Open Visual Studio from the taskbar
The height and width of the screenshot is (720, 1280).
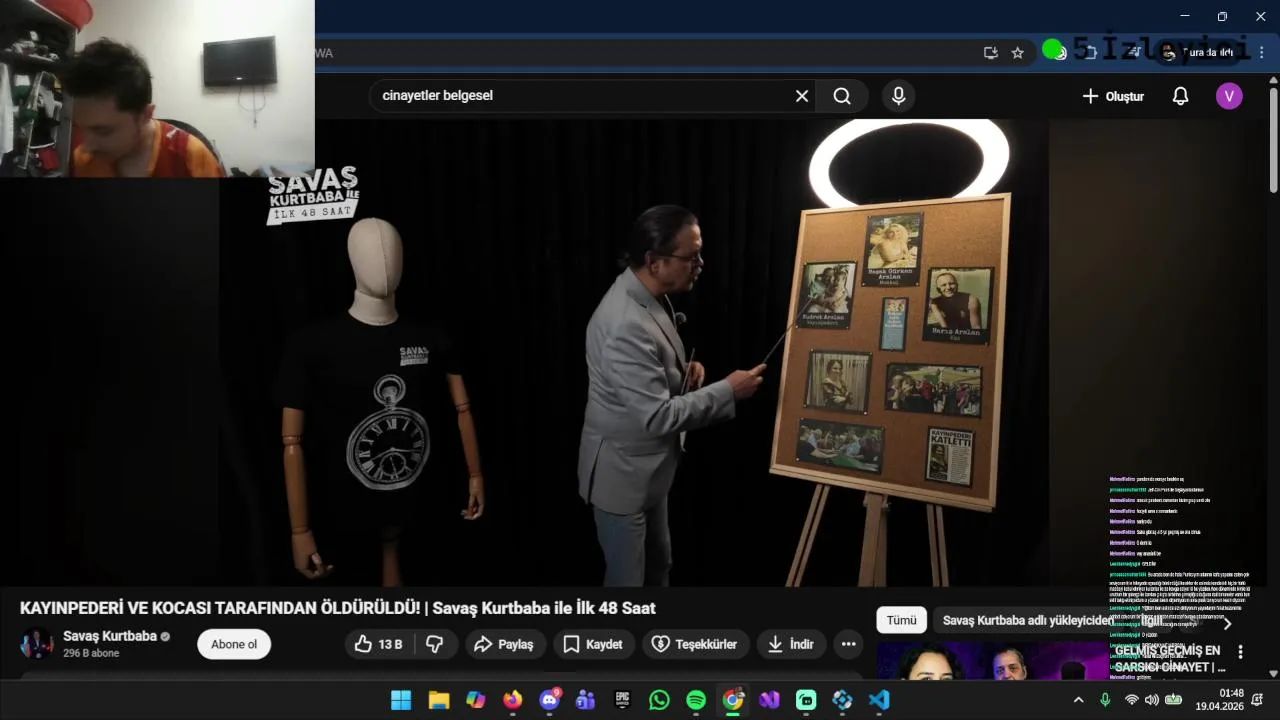coord(769,700)
